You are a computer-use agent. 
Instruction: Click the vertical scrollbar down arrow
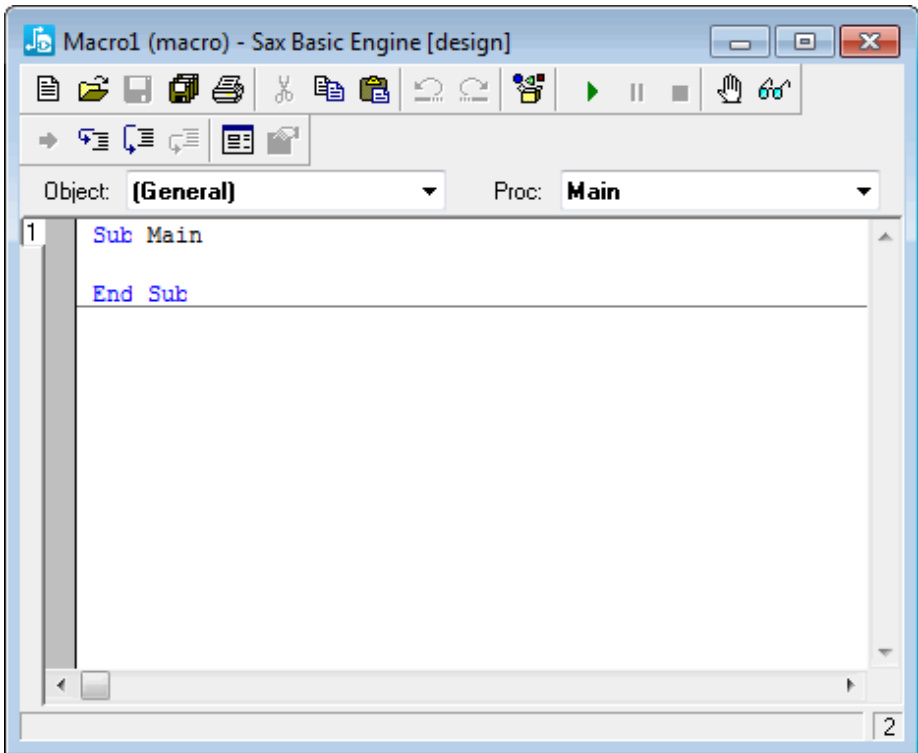tap(884, 652)
